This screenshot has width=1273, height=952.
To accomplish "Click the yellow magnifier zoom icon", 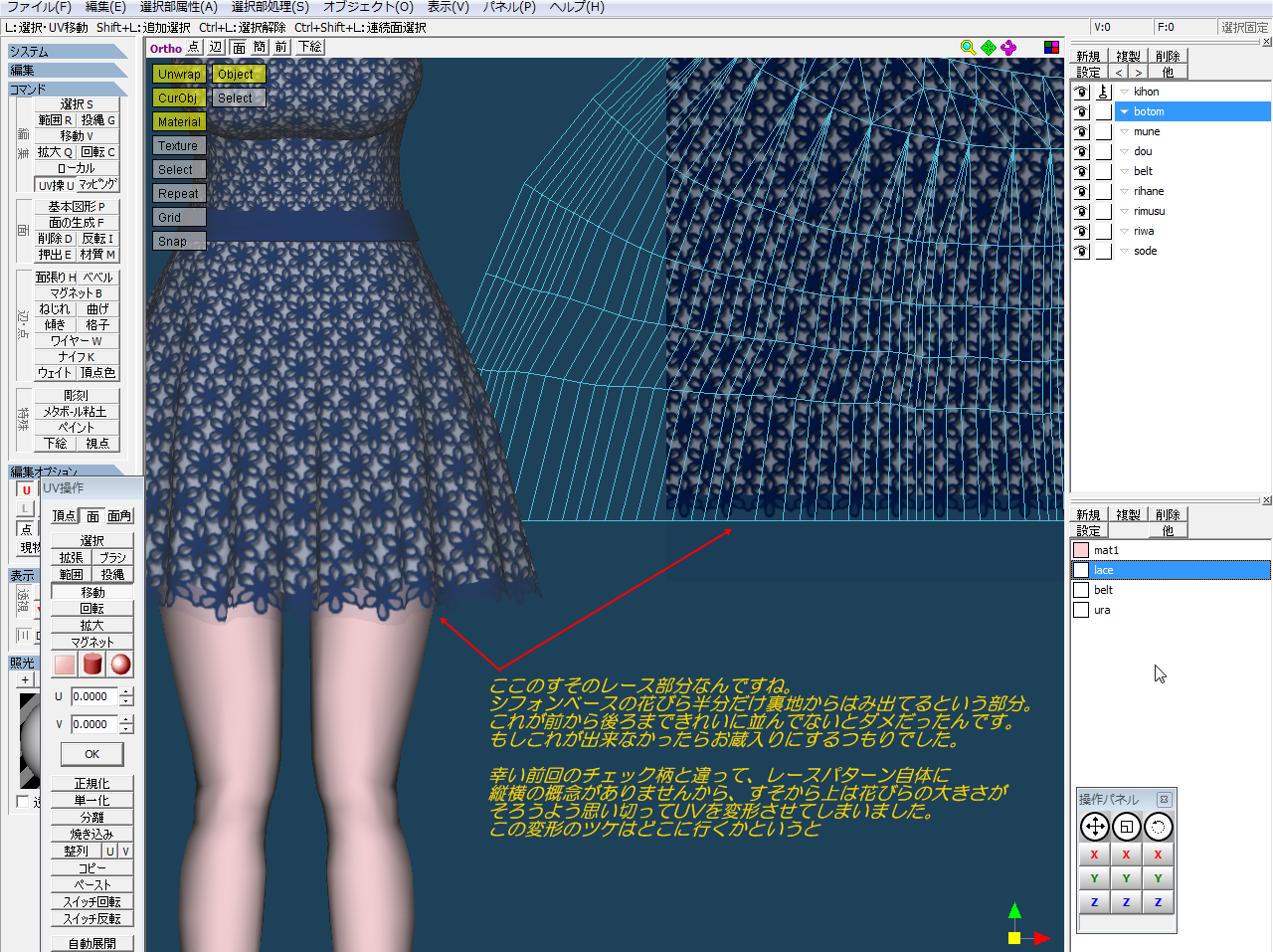I will click(968, 47).
